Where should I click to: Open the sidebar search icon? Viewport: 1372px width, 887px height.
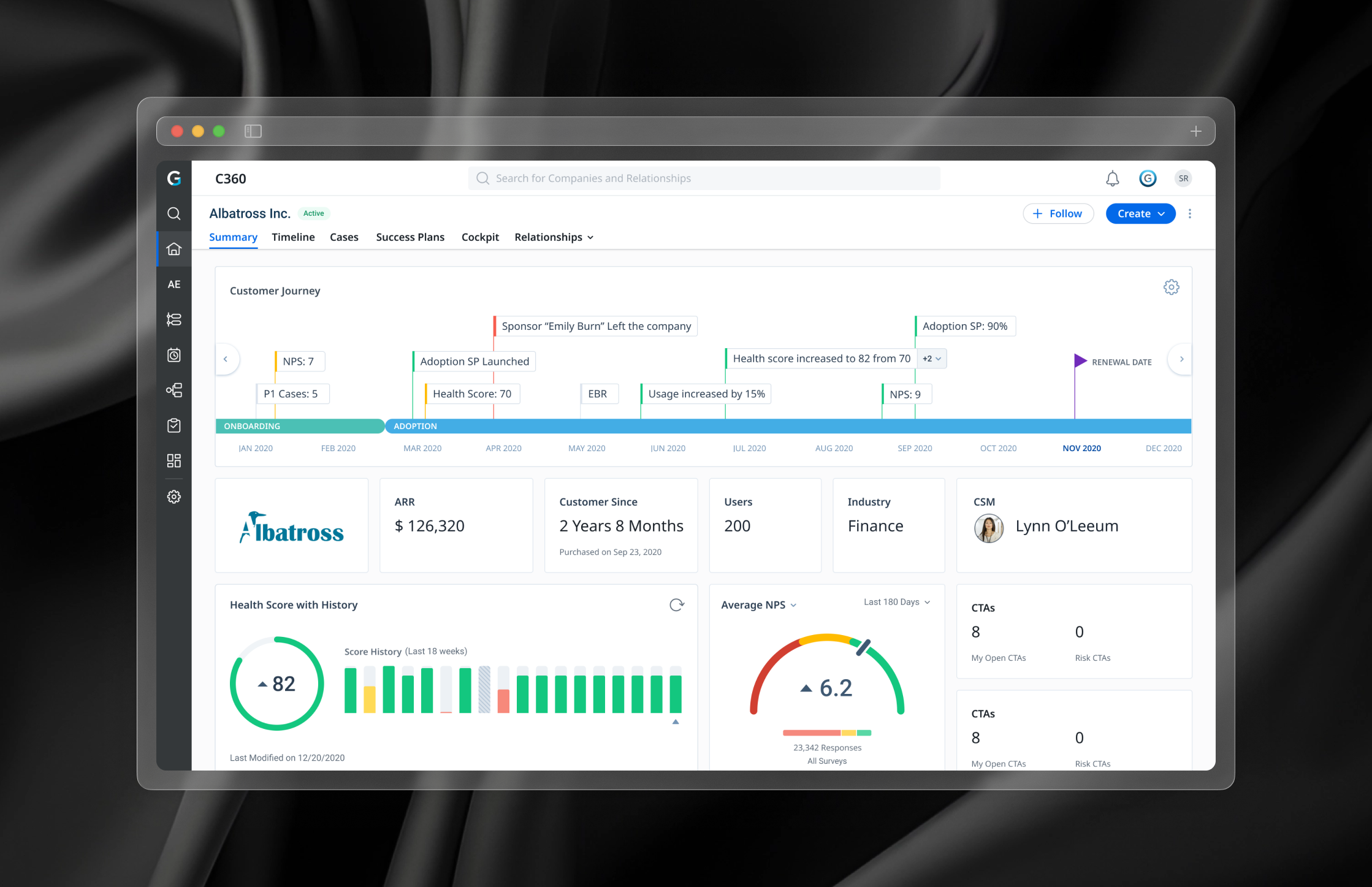pos(174,213)
